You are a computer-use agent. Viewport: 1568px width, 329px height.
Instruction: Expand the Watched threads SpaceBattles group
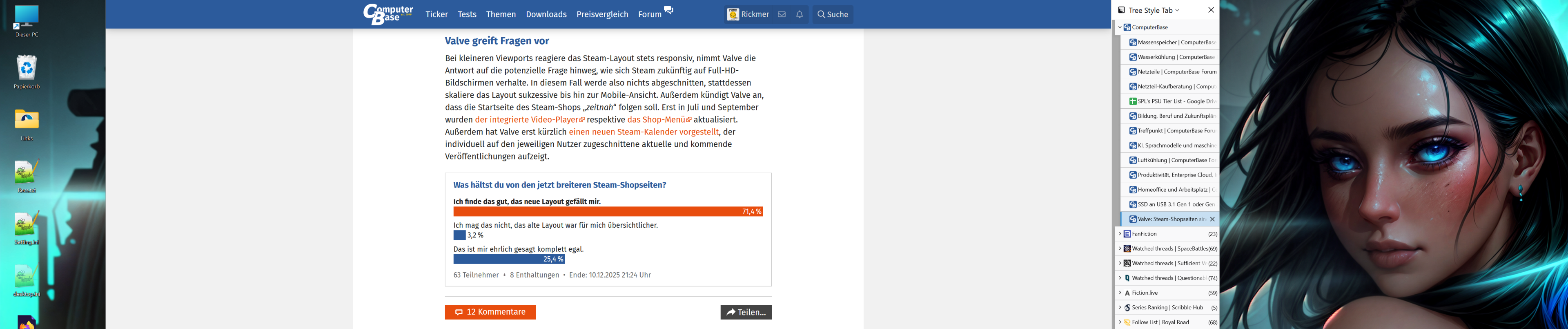coord(1119,248)
